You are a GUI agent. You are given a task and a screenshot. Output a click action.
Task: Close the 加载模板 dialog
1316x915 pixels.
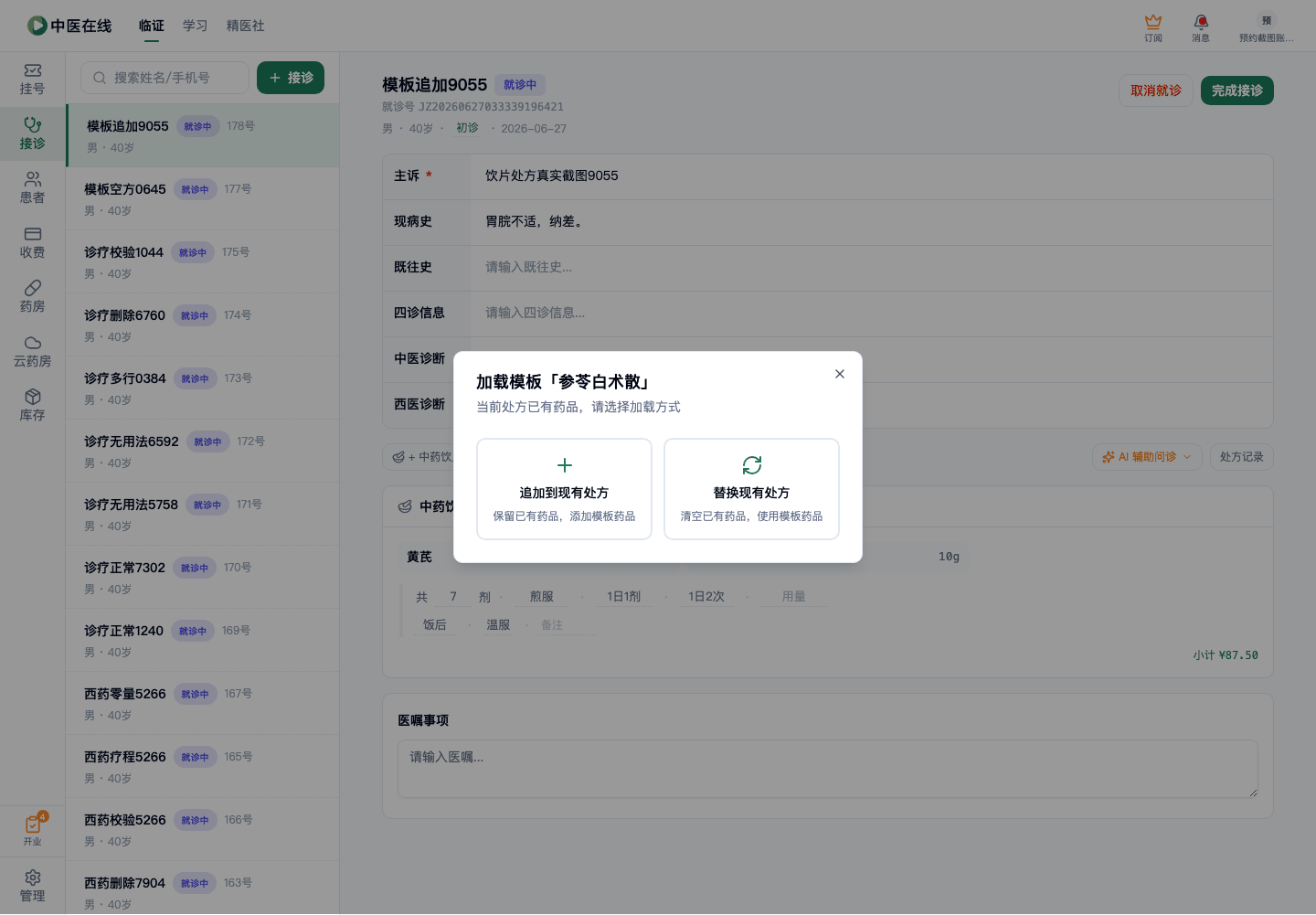pos(840,374)
